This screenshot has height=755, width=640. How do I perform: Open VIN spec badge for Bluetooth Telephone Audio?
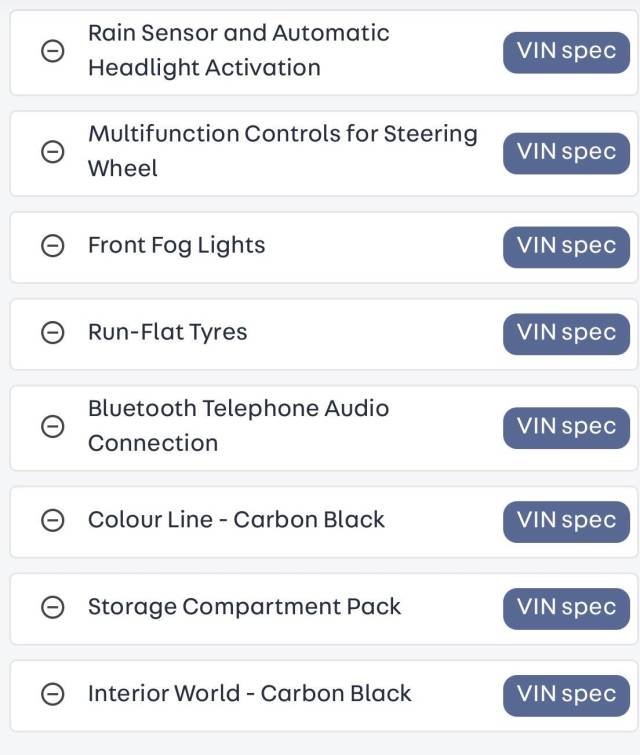(x=566, y=428)
